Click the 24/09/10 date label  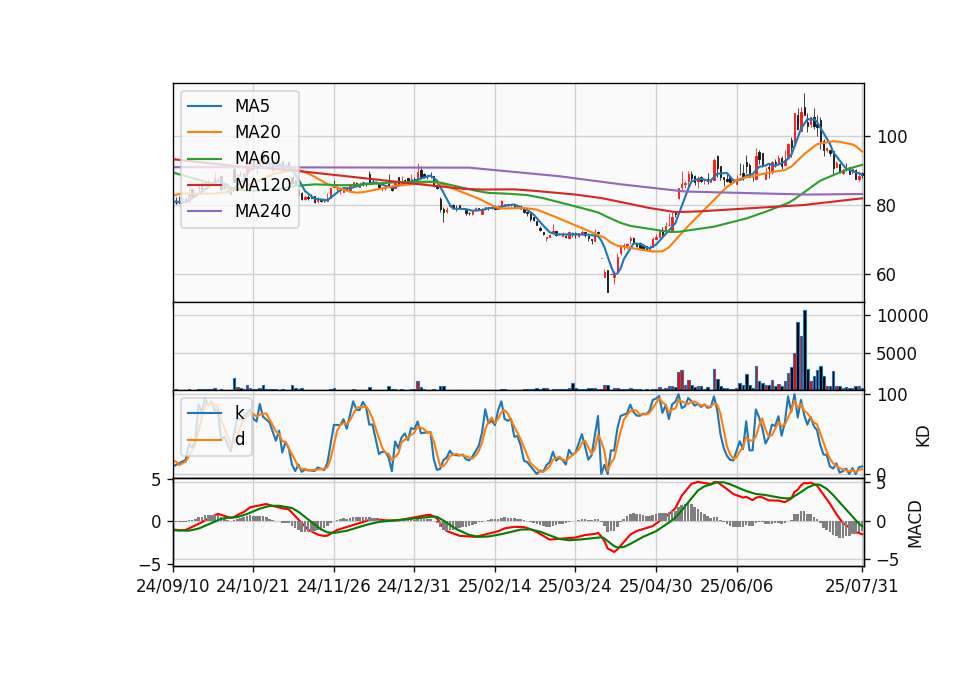click(x=173, y=586)
